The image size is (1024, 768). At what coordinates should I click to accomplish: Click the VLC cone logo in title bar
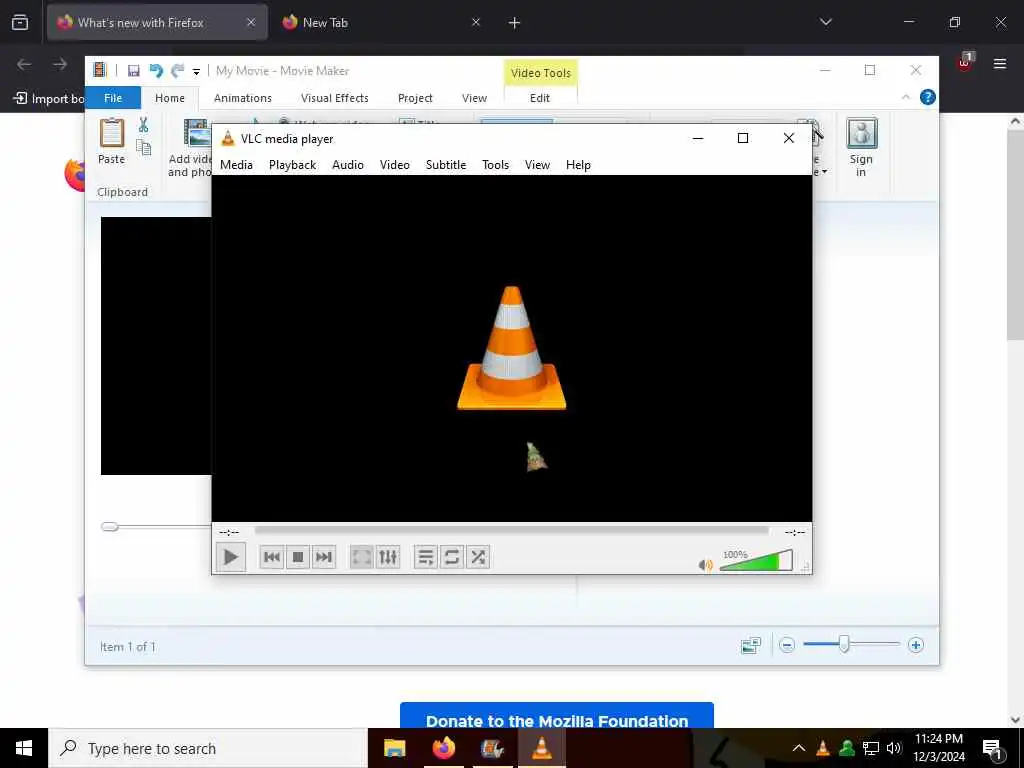(228, 138)
